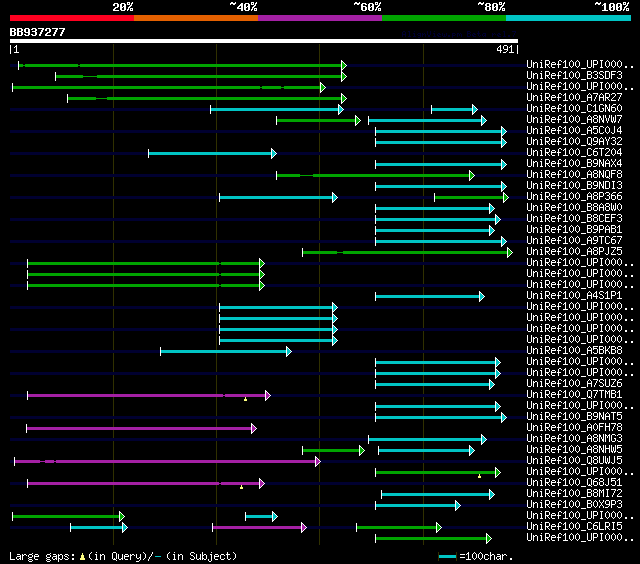Click the green alignment bar in A8NVW7 row
Image resolution: width=640 pixels, height=564 pixels.
pos(318,120)
